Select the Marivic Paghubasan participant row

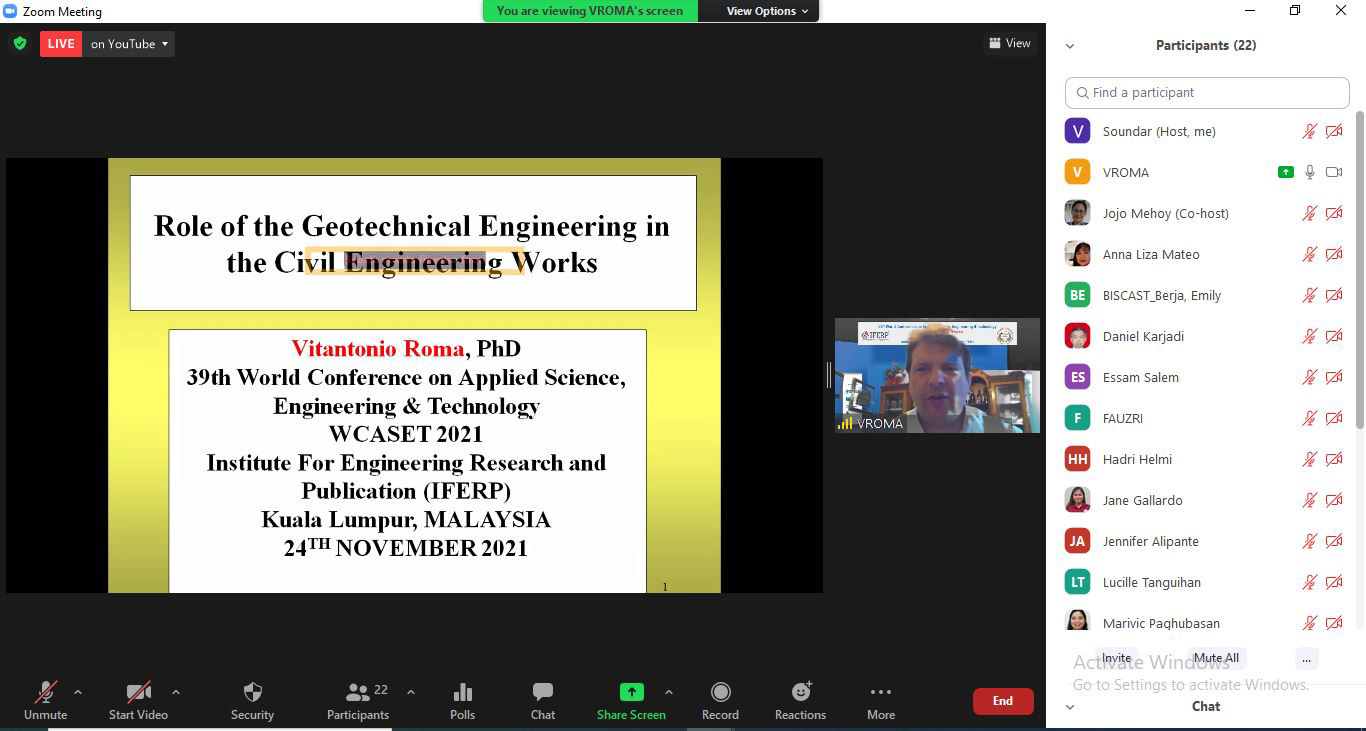pos(1204,621)
